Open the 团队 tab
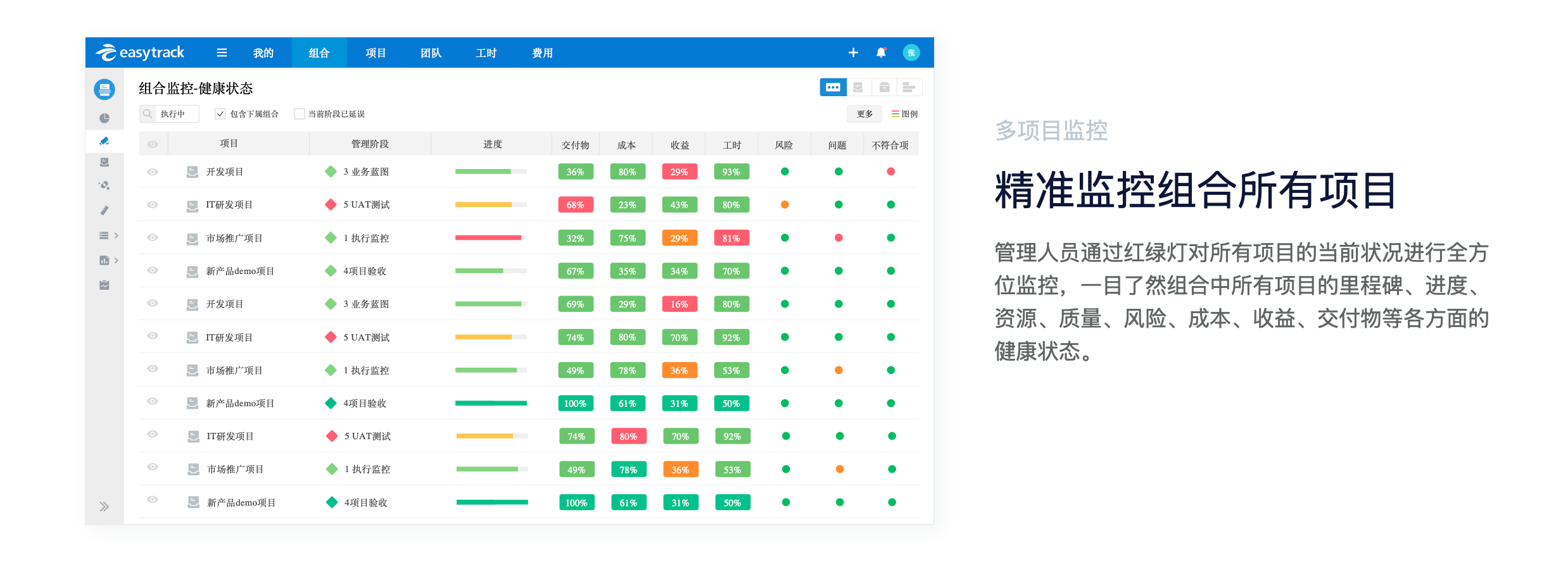Screen dimensions: 1568x567 [431, 53]
